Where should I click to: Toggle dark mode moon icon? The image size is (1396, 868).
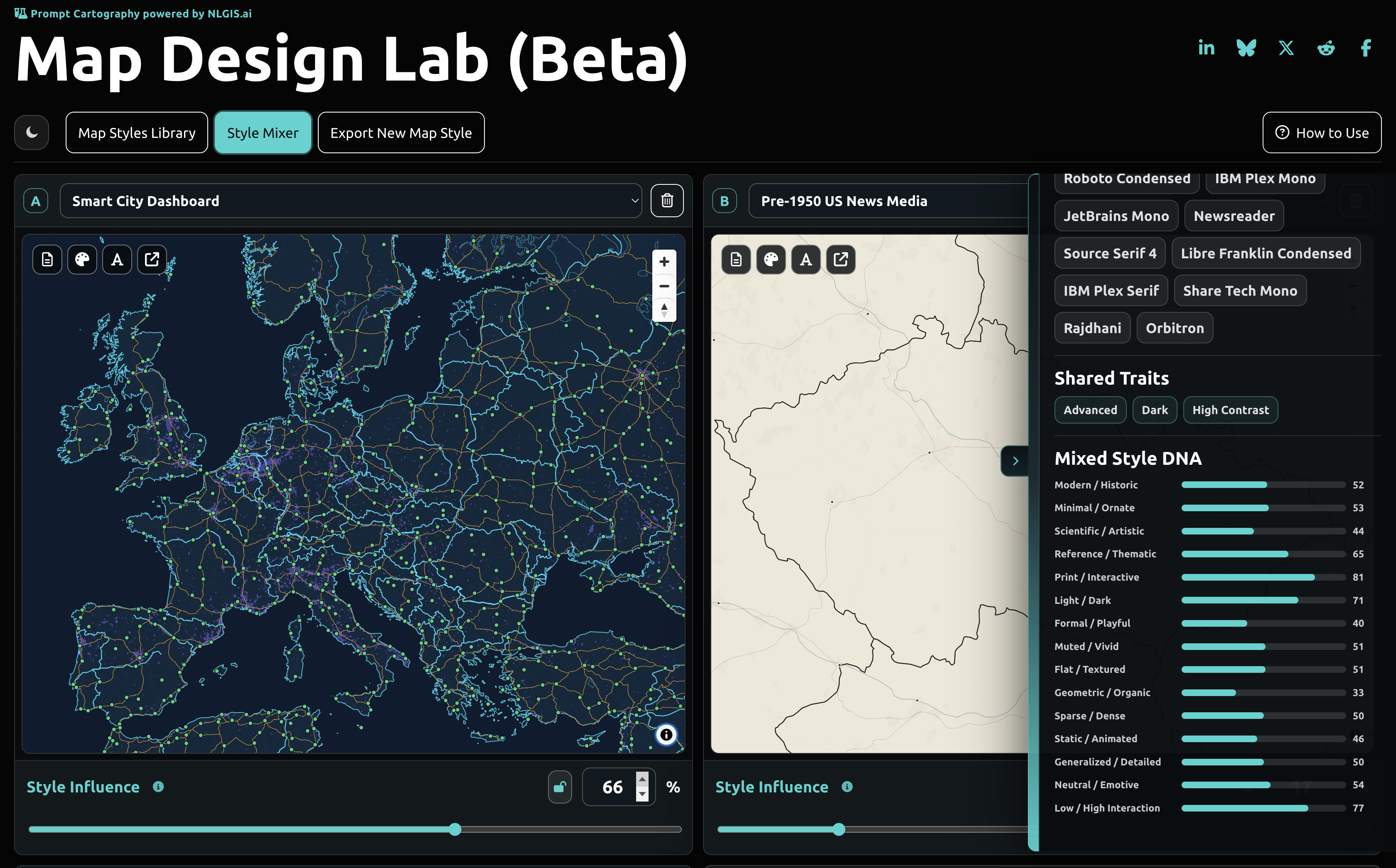[32, 132]
